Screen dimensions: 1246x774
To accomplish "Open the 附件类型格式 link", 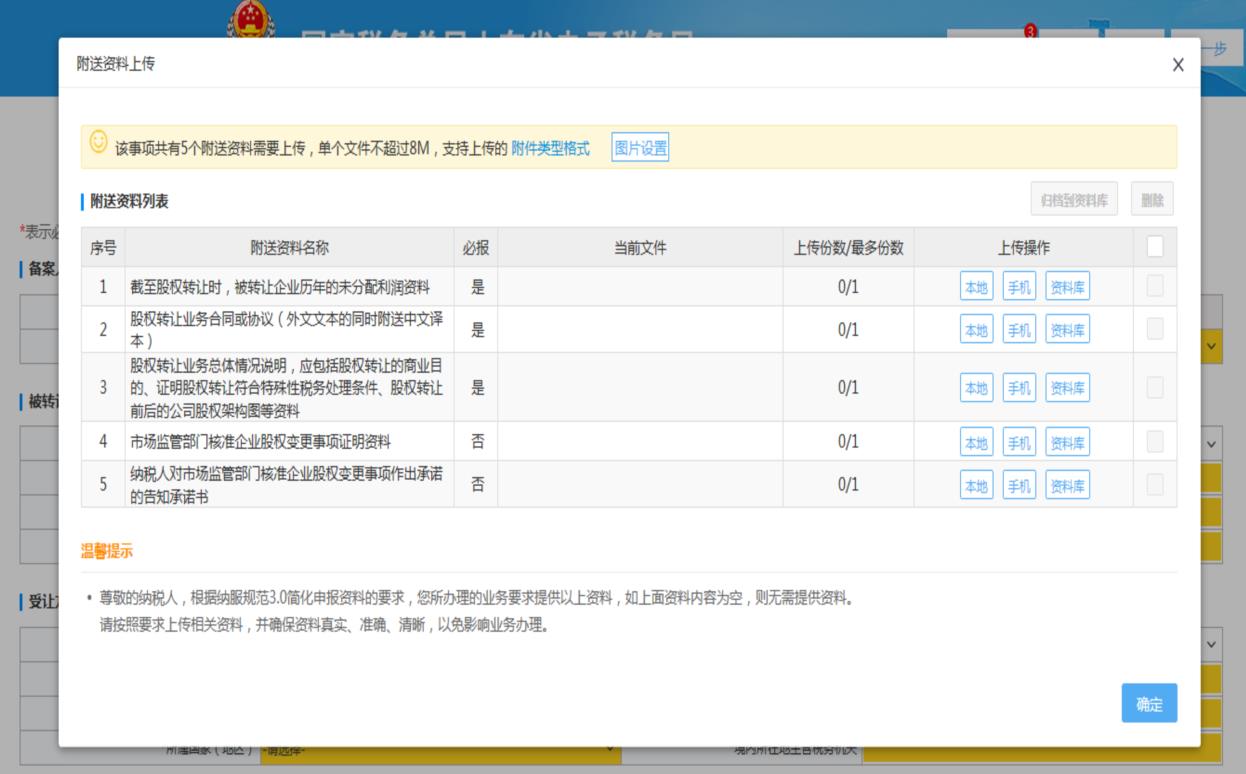I will [x=550, y=149].
